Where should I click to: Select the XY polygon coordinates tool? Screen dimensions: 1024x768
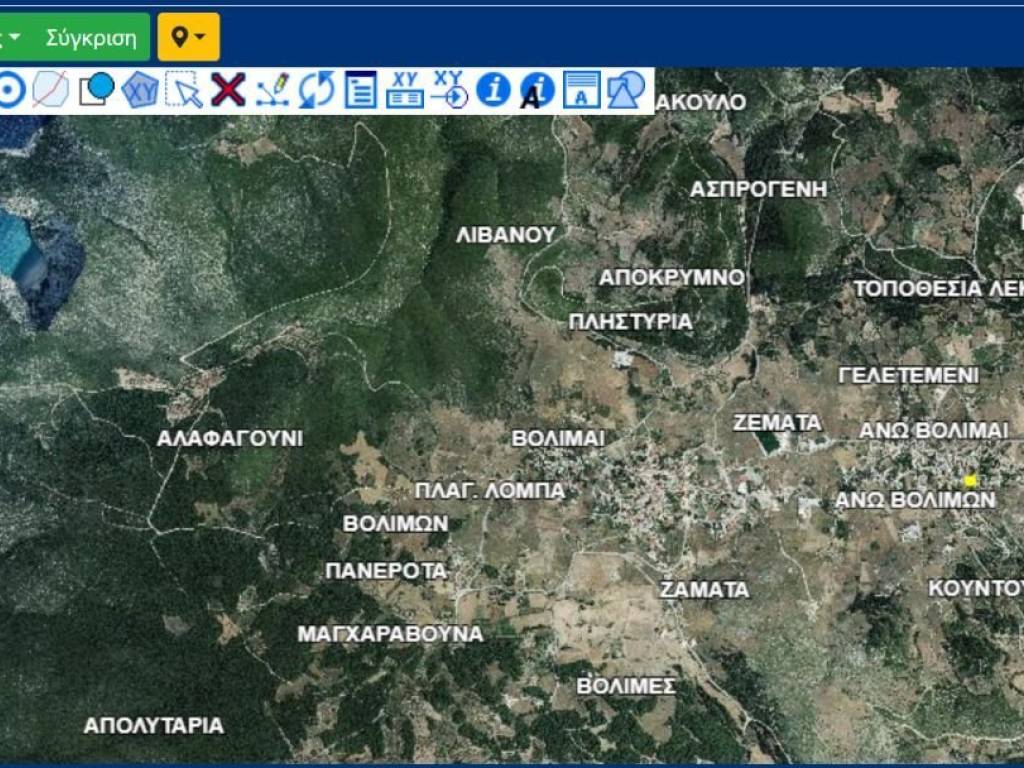pyautogui.click(x=140, y=90)
